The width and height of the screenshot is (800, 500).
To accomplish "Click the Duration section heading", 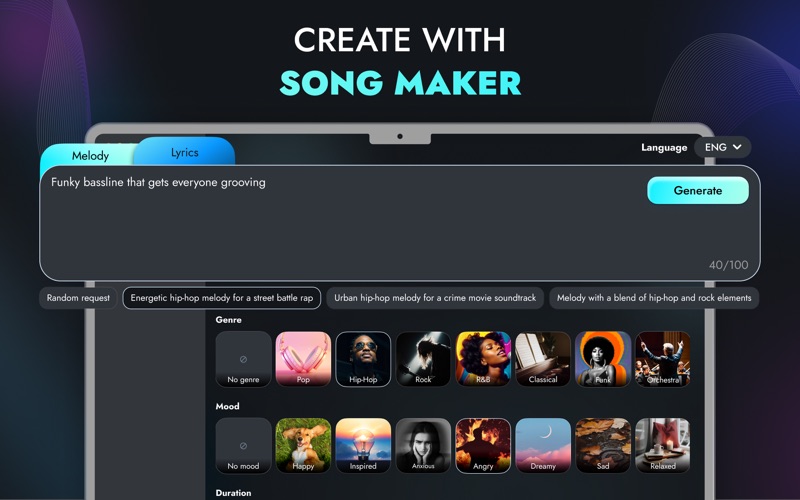I will pyautogui.click(x=233, y=493).
